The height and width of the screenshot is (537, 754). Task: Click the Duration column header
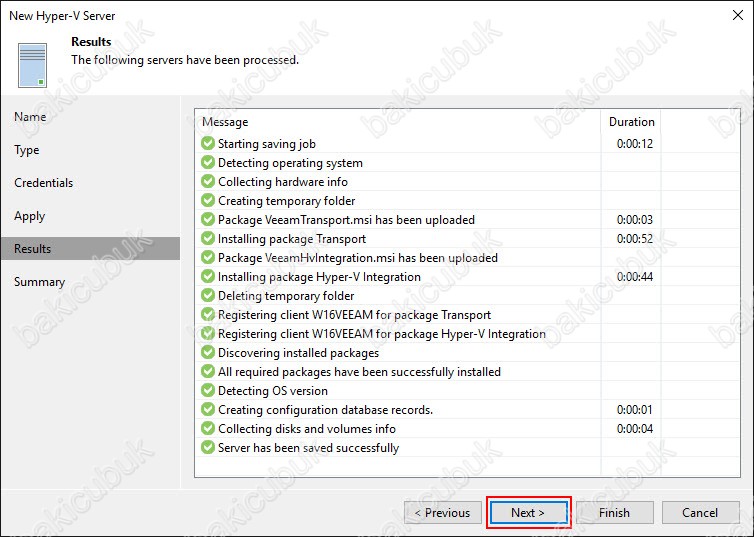coord(631,122)
